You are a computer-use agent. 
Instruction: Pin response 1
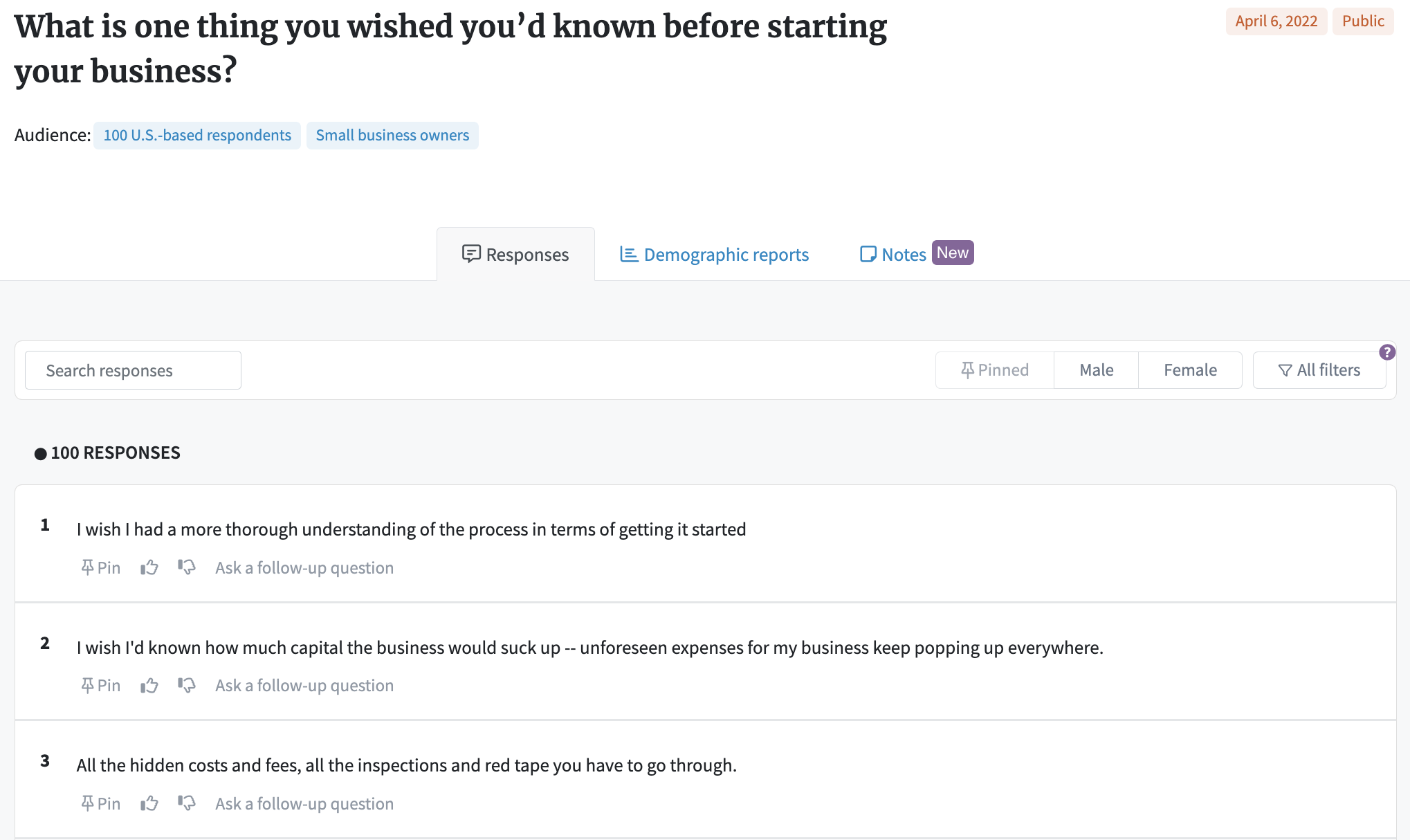coord(101,568)
